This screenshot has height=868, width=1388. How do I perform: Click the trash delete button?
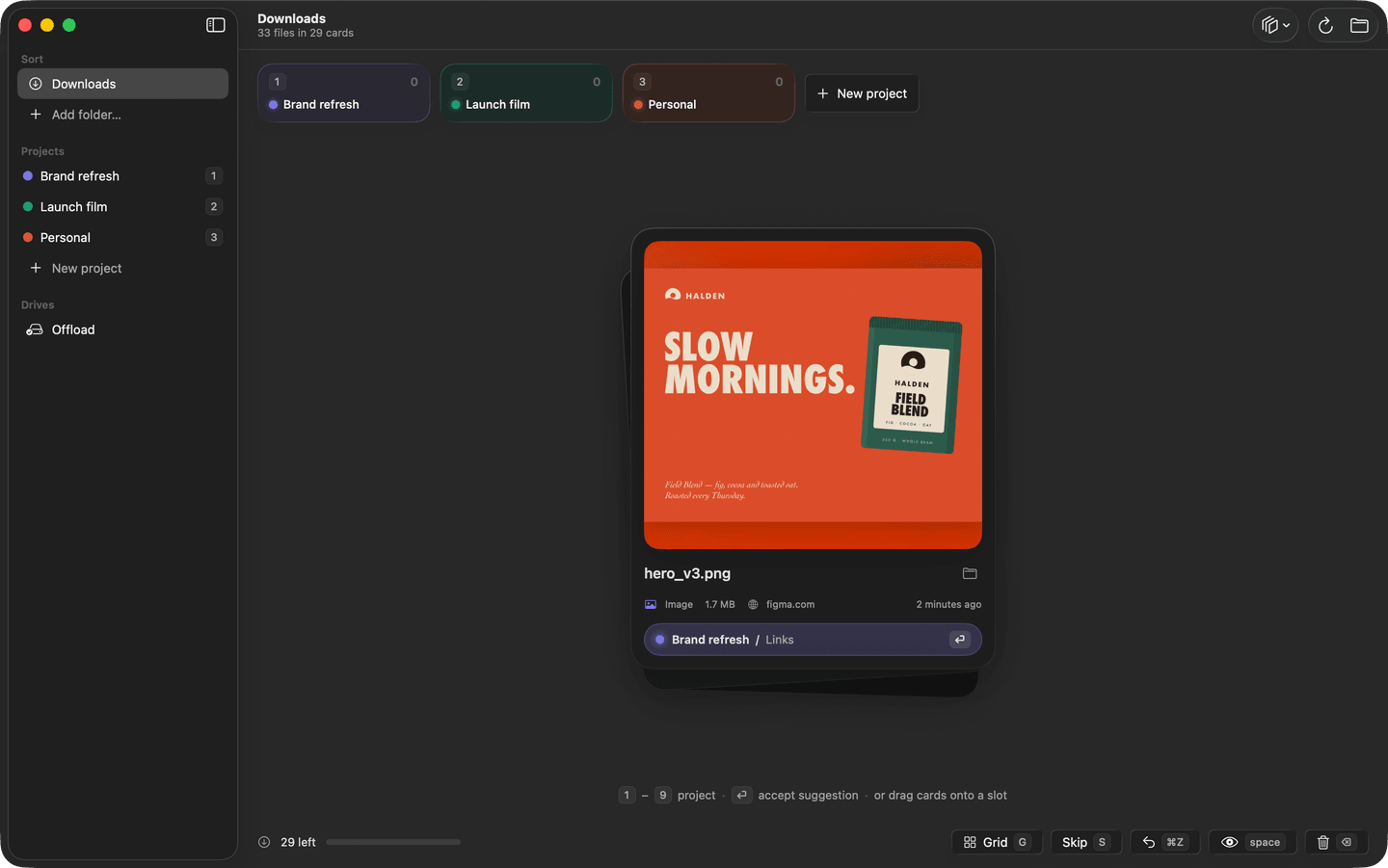click(x=1337, y=842)
